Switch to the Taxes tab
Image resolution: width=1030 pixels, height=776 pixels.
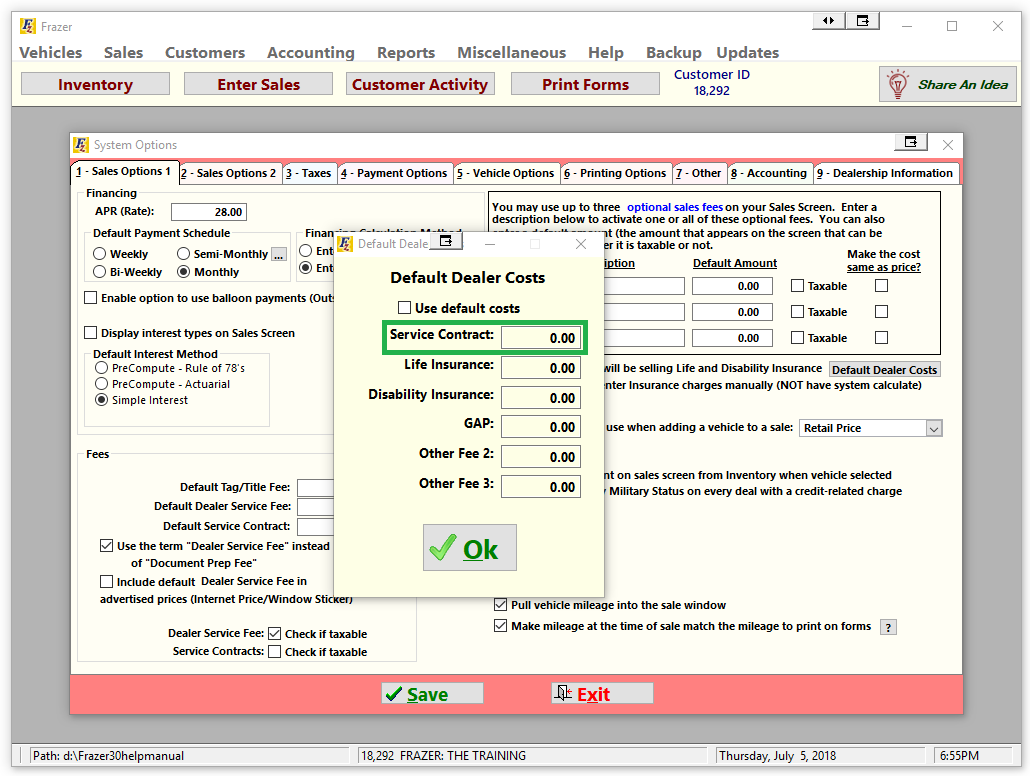(309, 173)
